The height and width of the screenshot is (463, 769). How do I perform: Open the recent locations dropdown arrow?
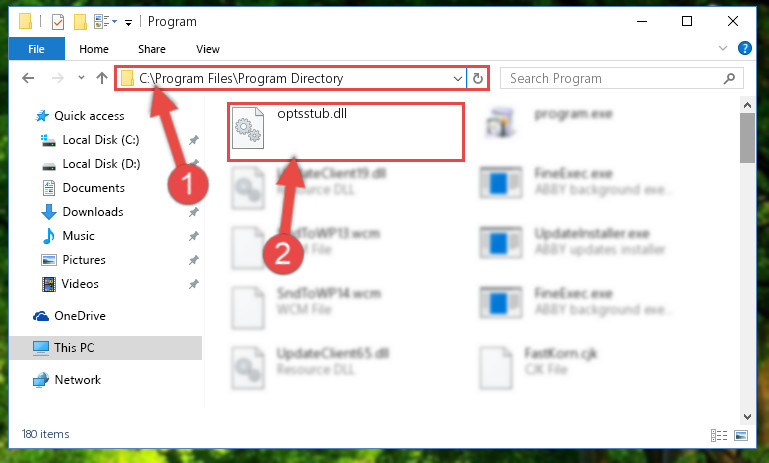coord(81,77)
